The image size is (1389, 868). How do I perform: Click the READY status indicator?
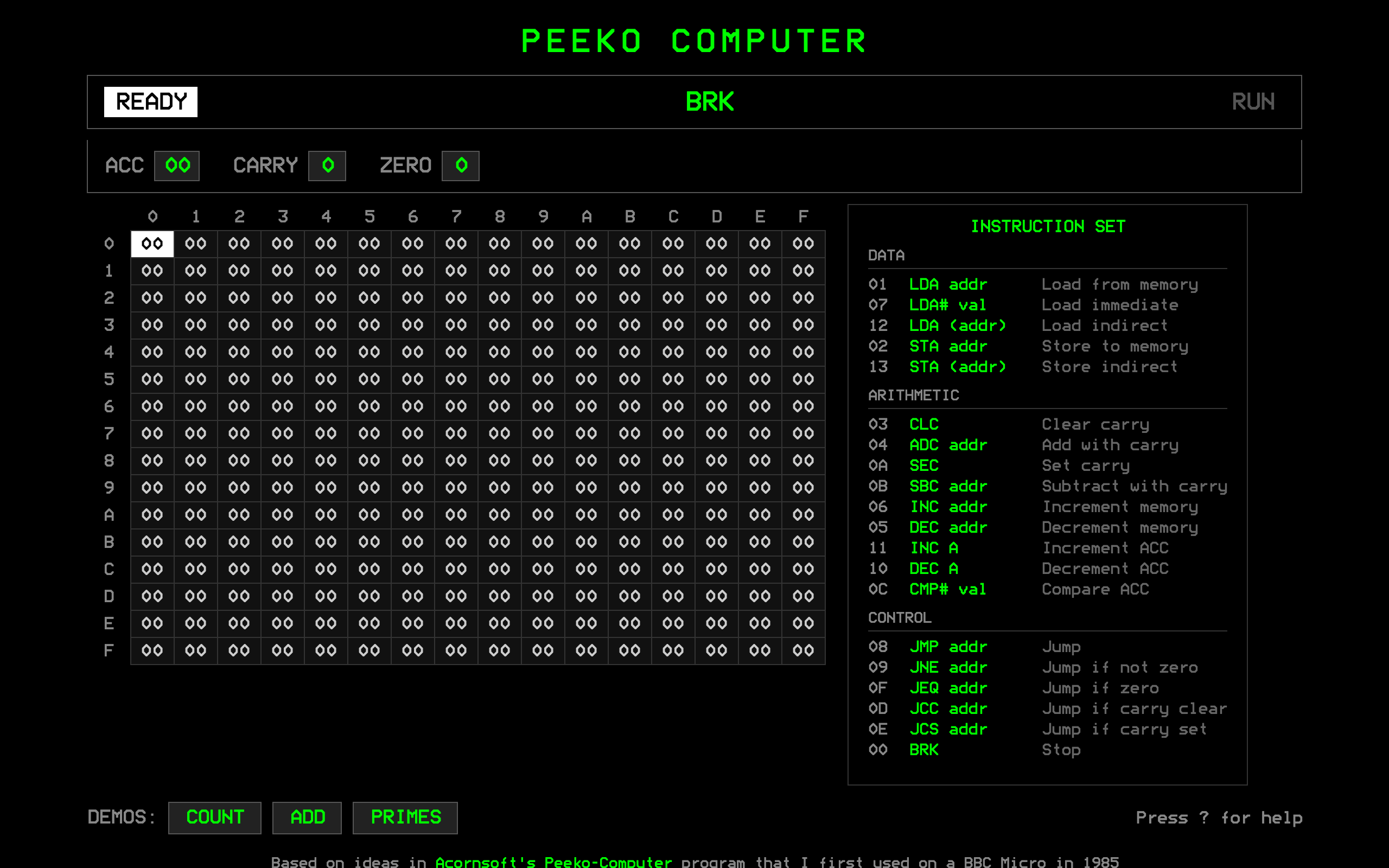[150, 101]
